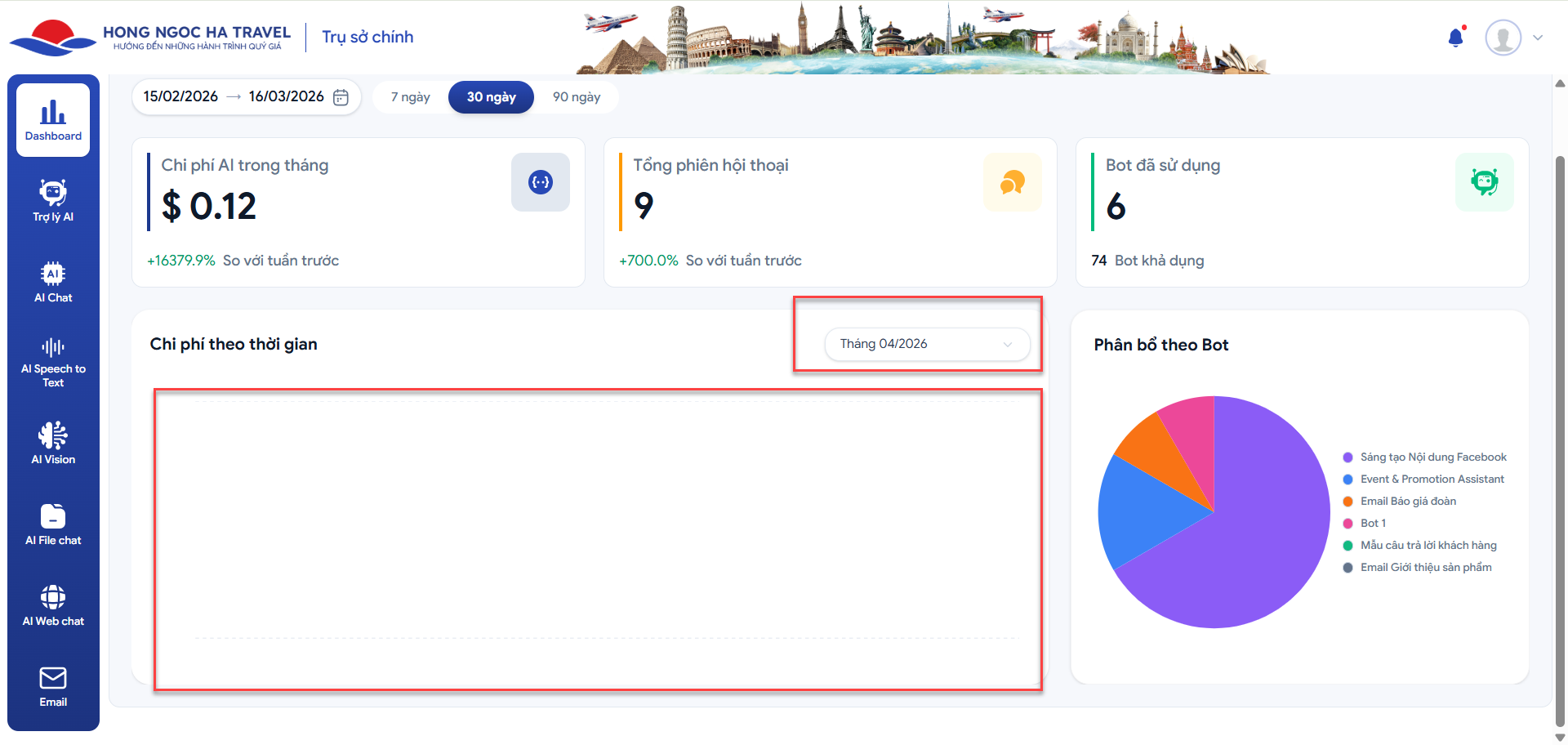Image resolution: width=1568 pixels, height=745 pixels.
Task: Open AI File chat module
Action: 53,524
